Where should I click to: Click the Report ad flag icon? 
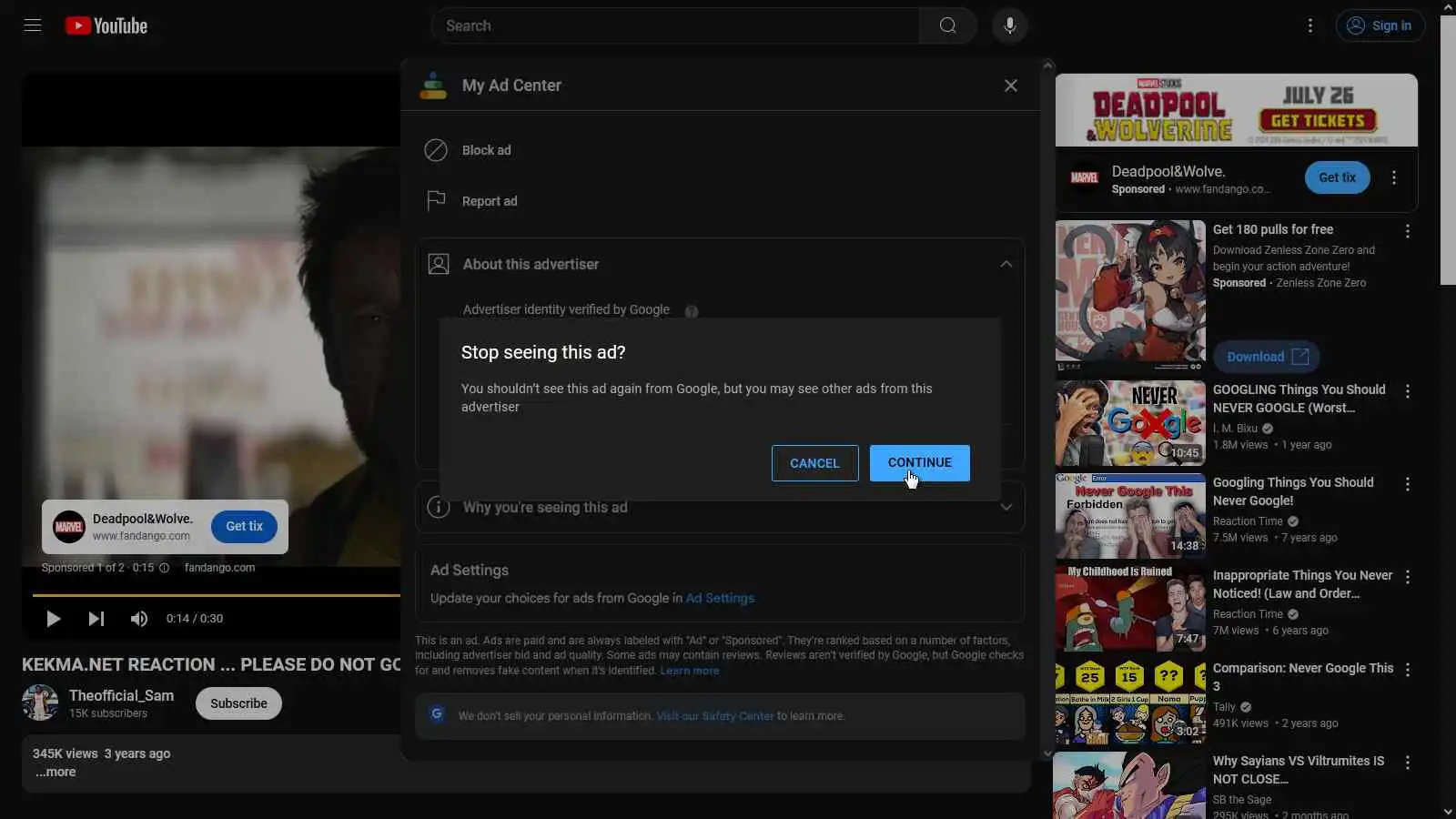436,200
